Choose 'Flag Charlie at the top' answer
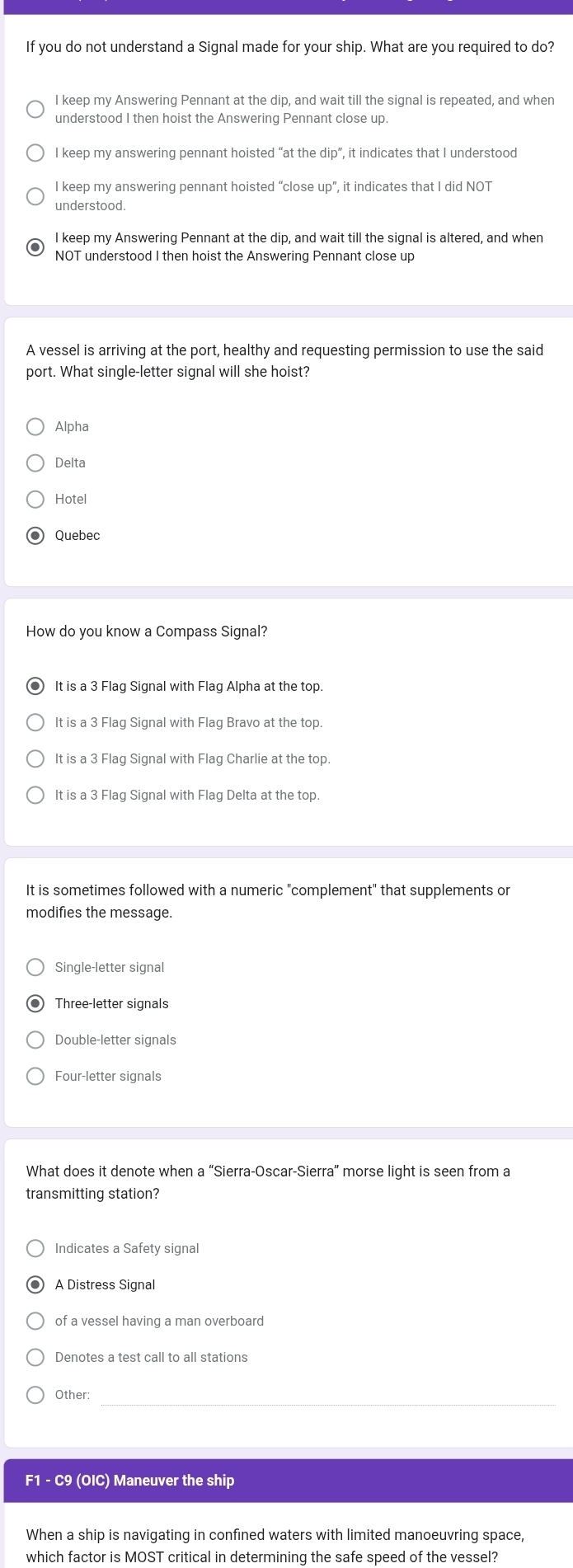The width and height of the screenshot is (573, 1568). [x=35, y=759]
